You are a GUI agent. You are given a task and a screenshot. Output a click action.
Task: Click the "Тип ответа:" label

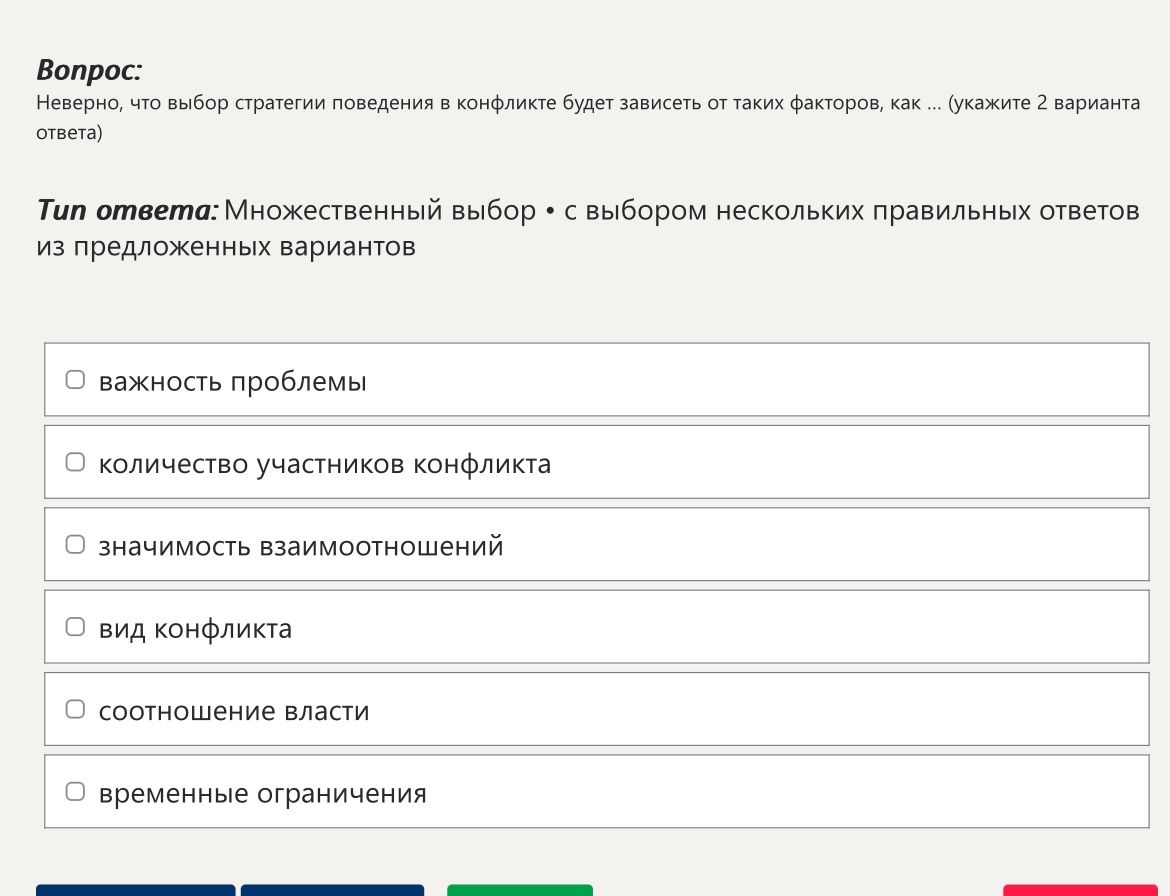(127, 210)
